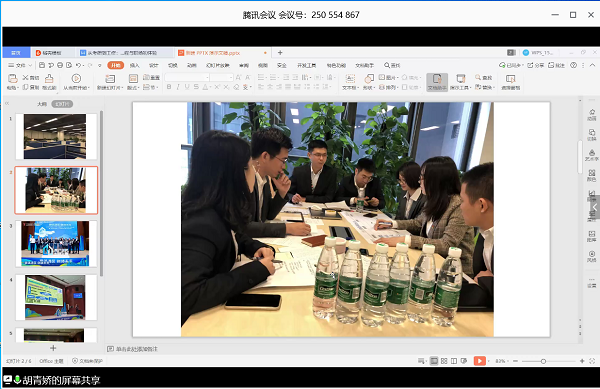The height and width of the screenshot is (389, 600).
Task: Collapse the slide panel with double chevron
Action: tap(7, 103)
